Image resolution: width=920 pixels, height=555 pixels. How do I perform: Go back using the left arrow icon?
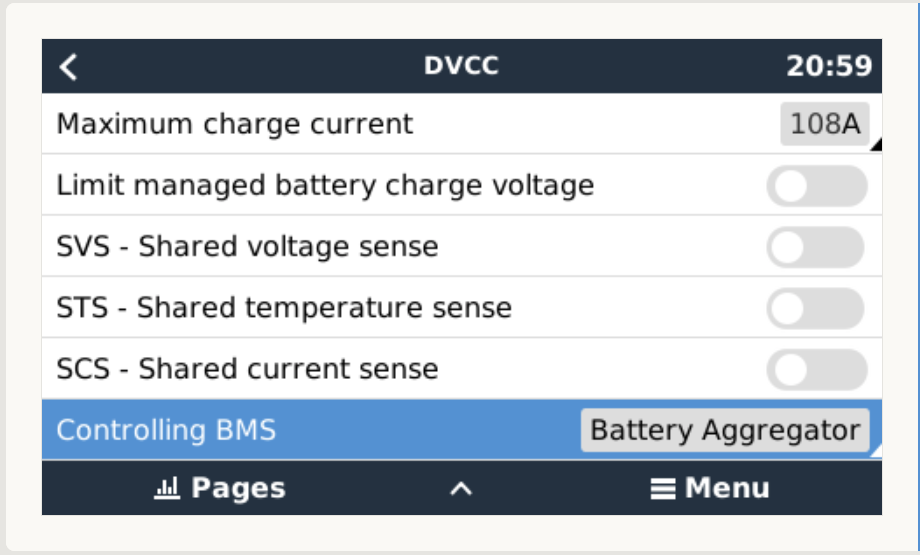tap(68, 67)
